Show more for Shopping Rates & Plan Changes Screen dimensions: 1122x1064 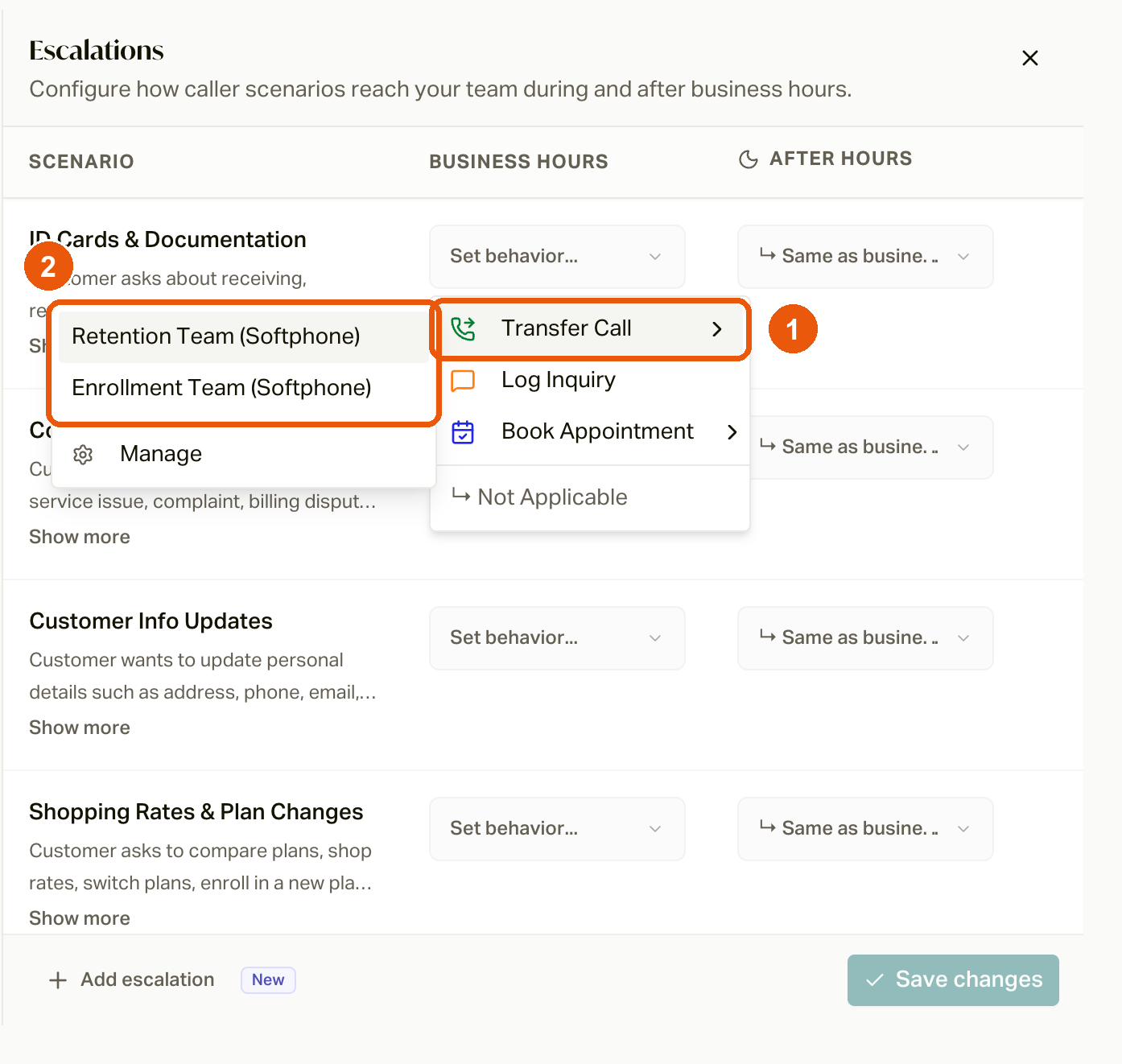(80, 918)
